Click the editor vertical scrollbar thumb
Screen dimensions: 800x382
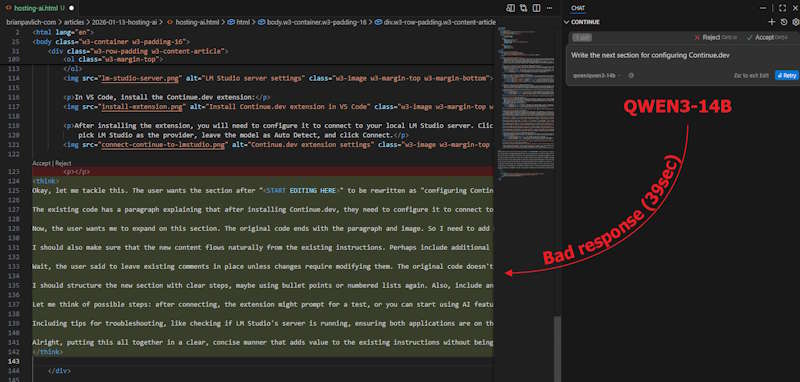[557, 348]
